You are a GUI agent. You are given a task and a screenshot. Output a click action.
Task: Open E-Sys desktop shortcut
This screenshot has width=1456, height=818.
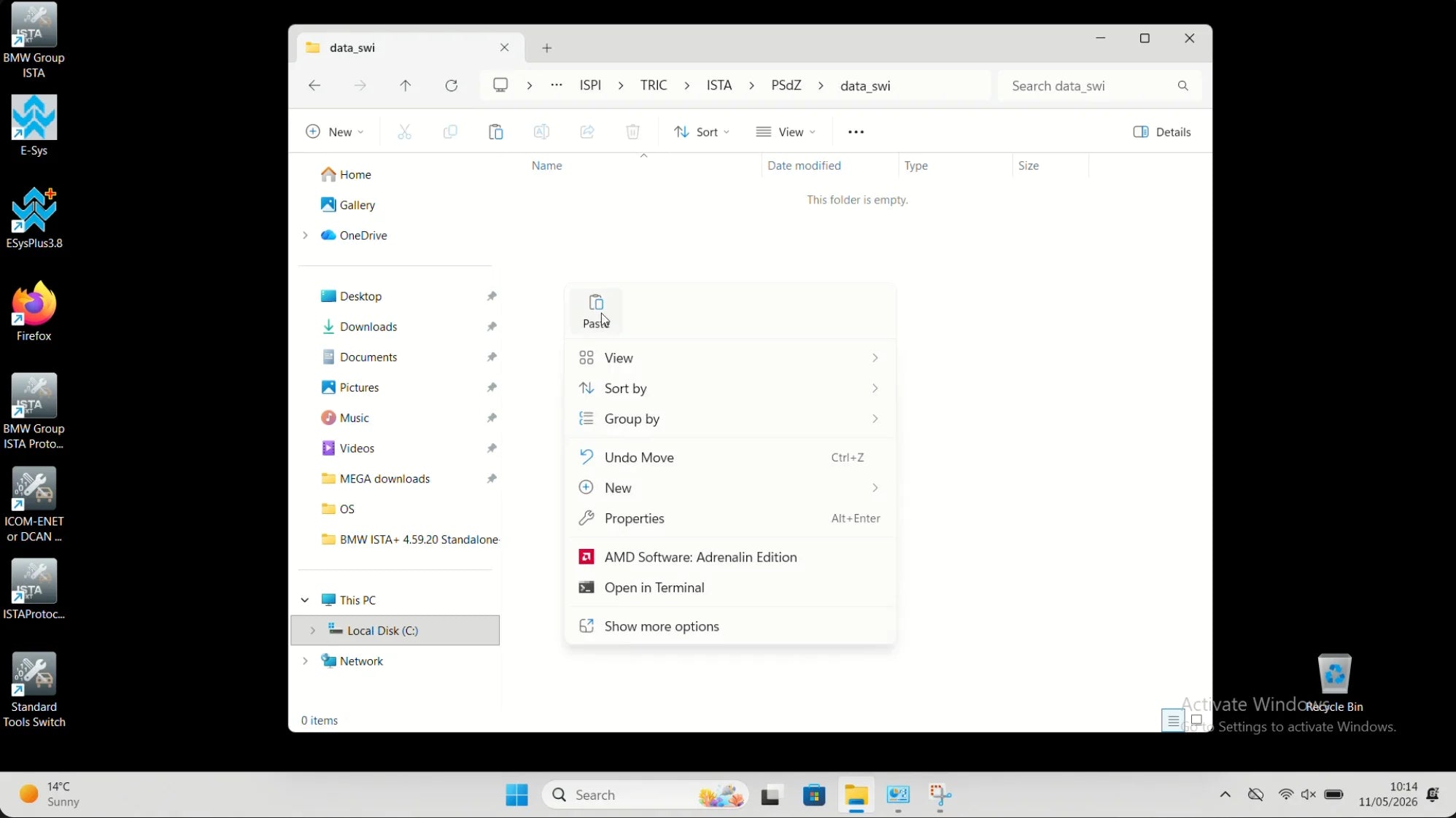pos(34,126)
